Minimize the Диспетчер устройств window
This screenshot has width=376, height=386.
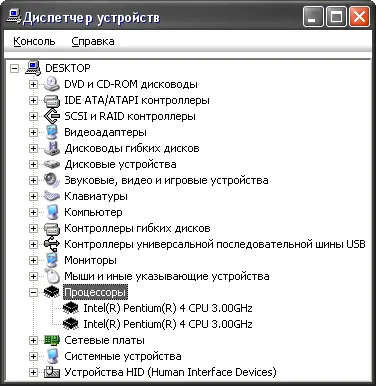pos(313,17)
